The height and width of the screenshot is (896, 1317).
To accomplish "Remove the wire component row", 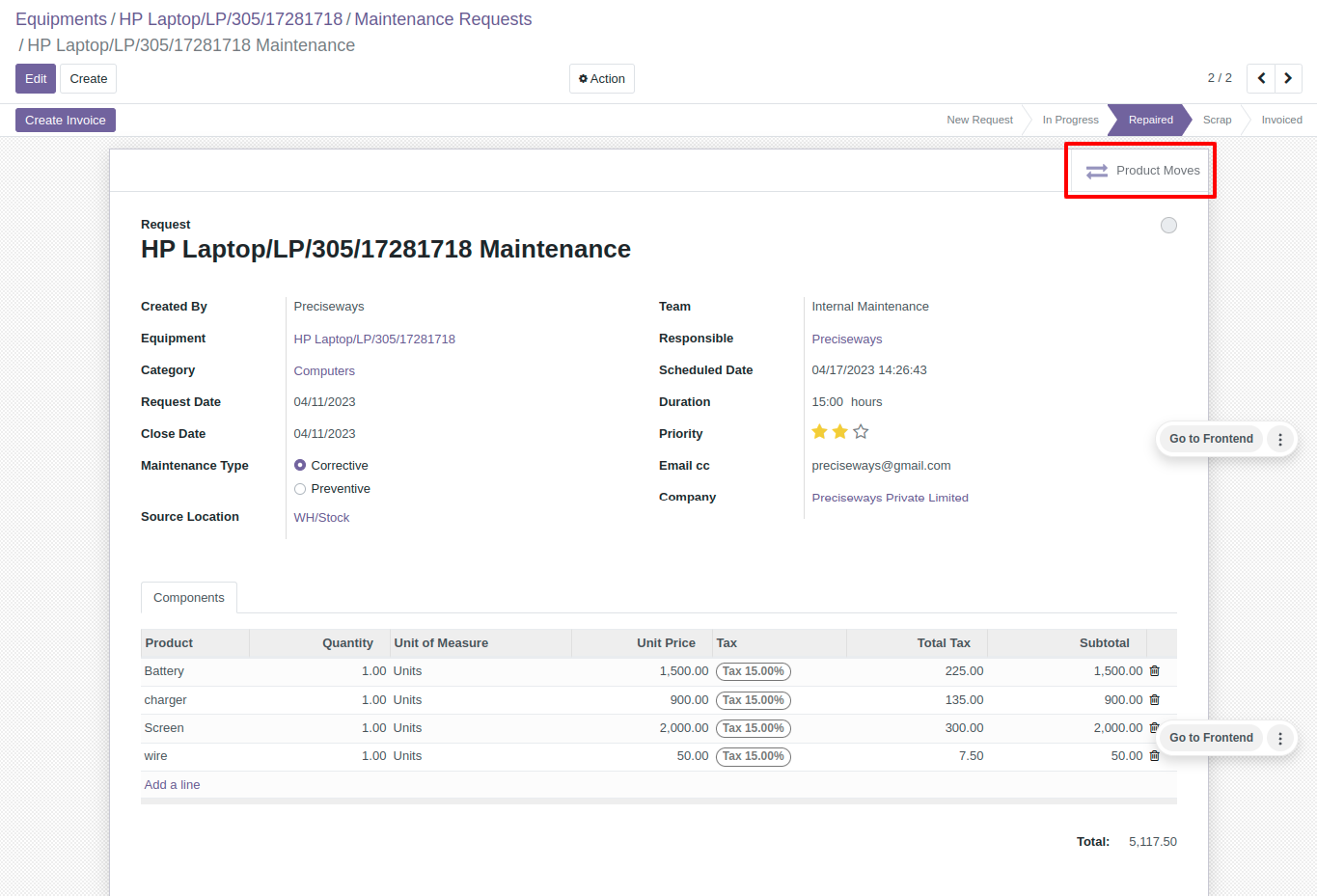I will click(x=1154, y=756).
